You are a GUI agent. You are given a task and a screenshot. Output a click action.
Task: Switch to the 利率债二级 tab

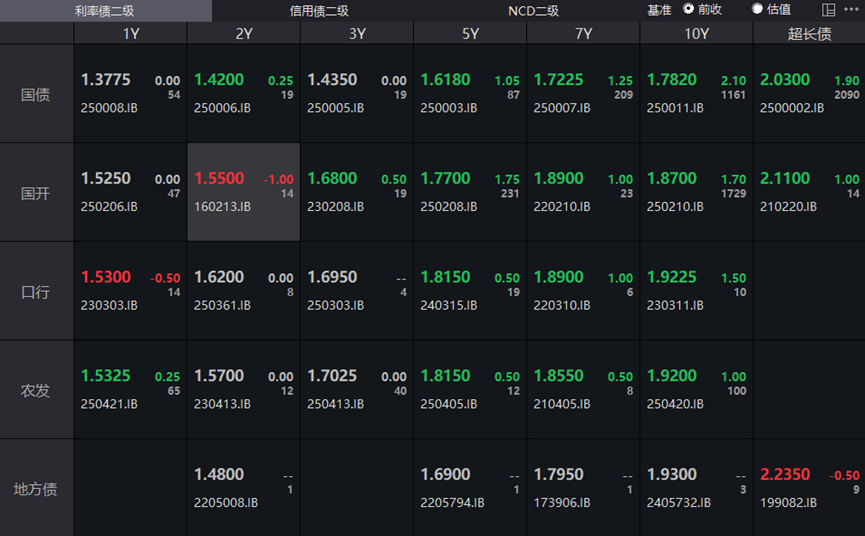(105, 11)
